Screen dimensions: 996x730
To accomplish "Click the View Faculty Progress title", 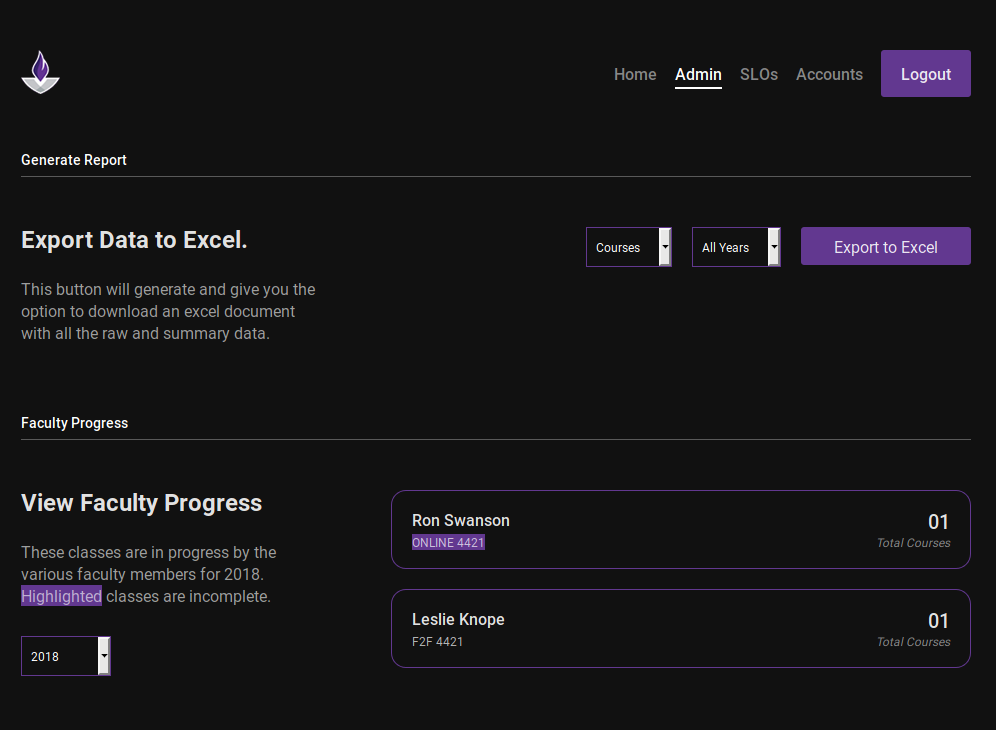I will pos(142,503).
